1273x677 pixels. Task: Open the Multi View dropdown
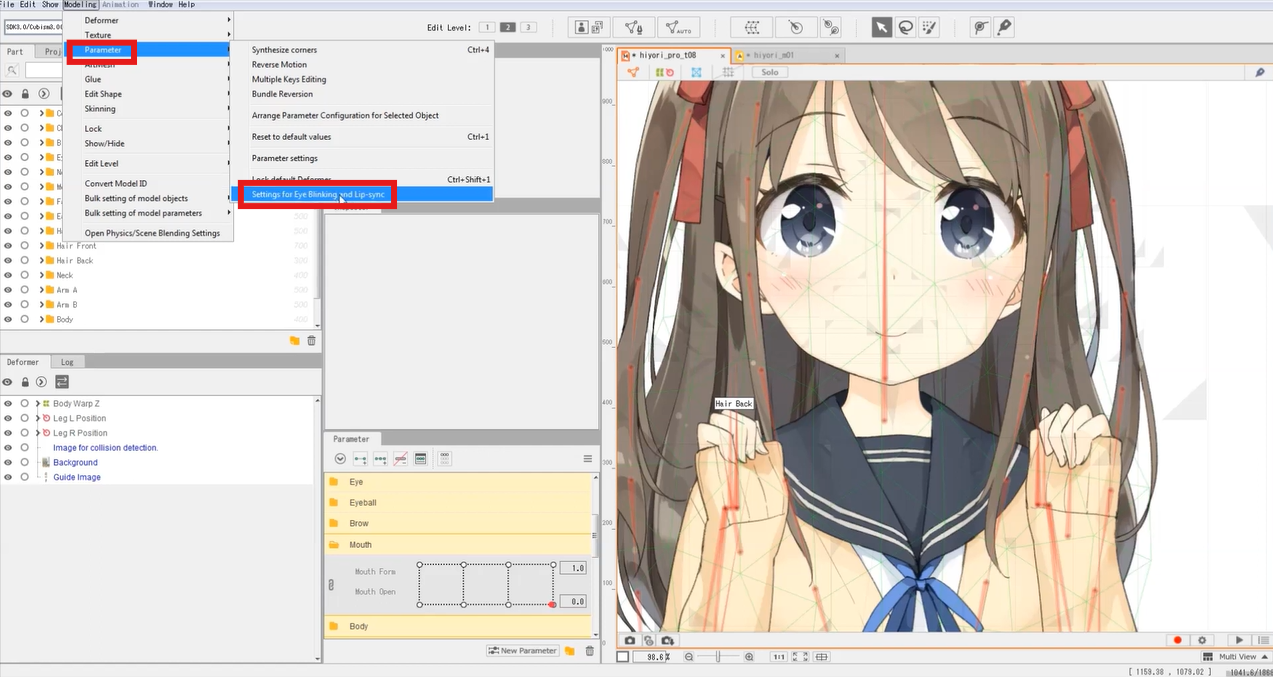1236,657
